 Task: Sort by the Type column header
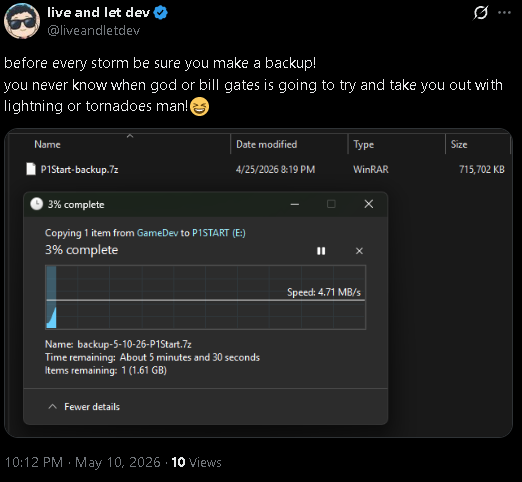(x=364, y=145)
